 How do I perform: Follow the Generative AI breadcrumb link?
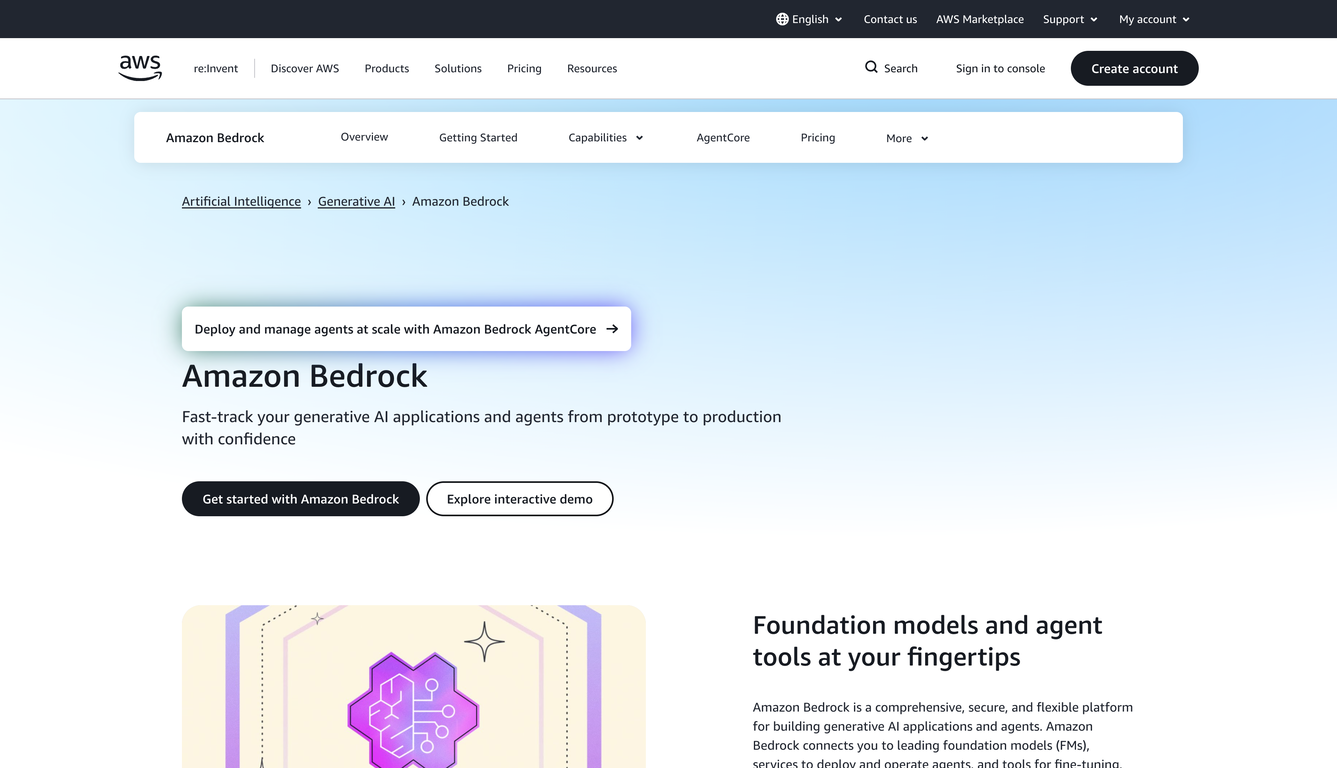point(356,201)
